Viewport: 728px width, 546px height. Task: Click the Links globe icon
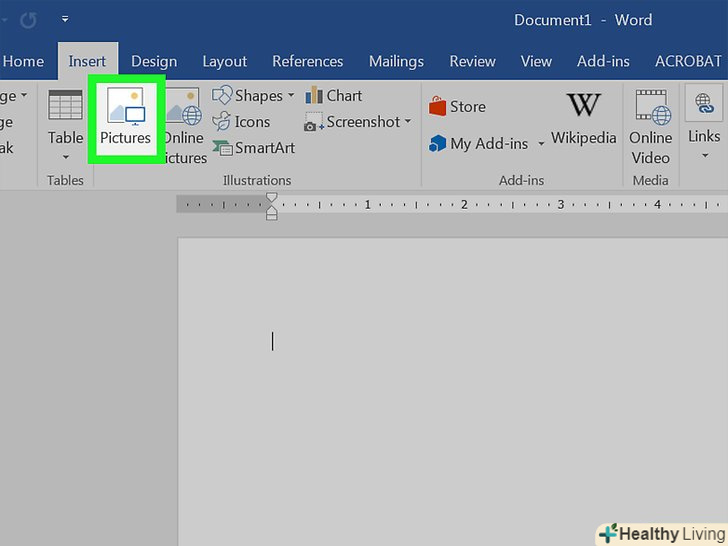[x=704, y=103]
